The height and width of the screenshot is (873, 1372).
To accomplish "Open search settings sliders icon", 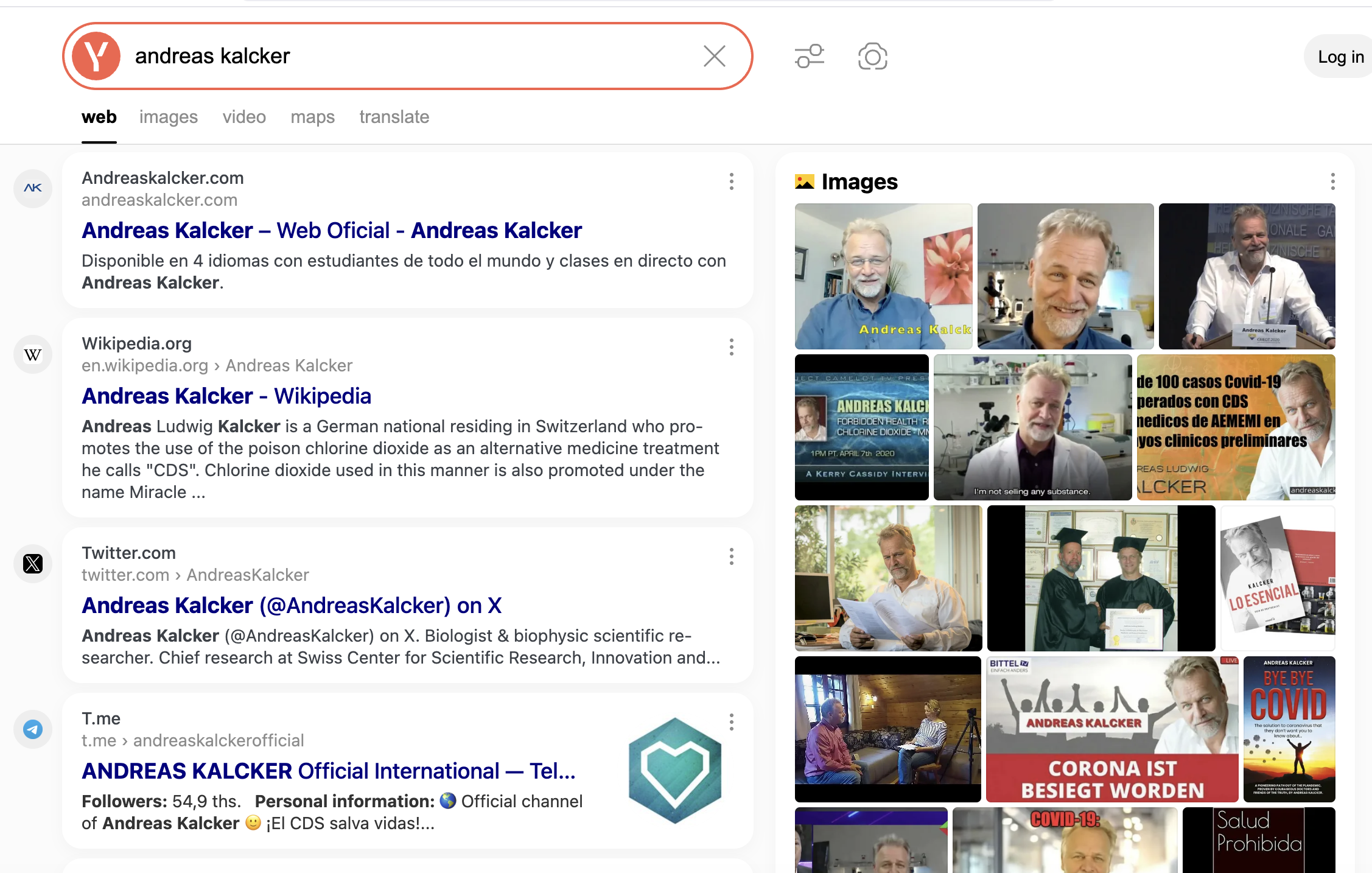I will pyautogui.click(x=810, y=56).
